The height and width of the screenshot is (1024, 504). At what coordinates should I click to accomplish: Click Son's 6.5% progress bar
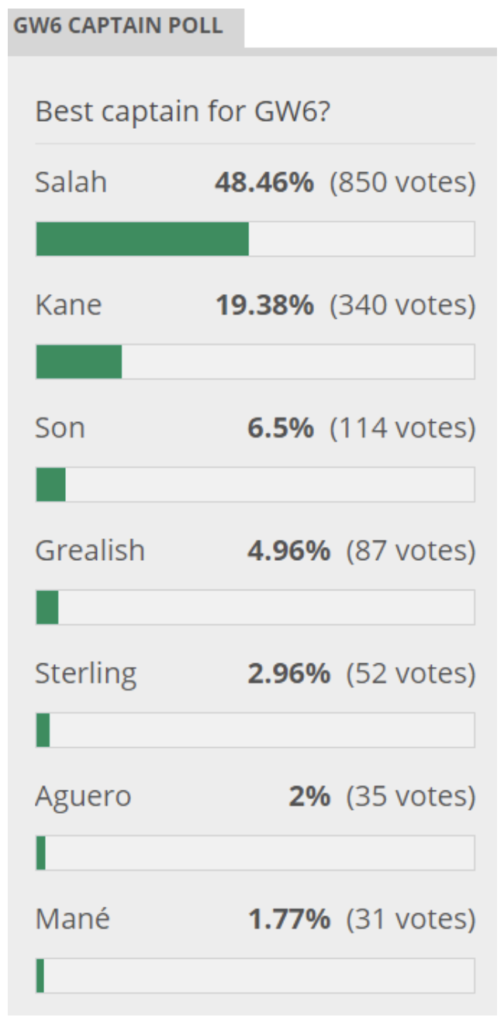coord(255,484)
